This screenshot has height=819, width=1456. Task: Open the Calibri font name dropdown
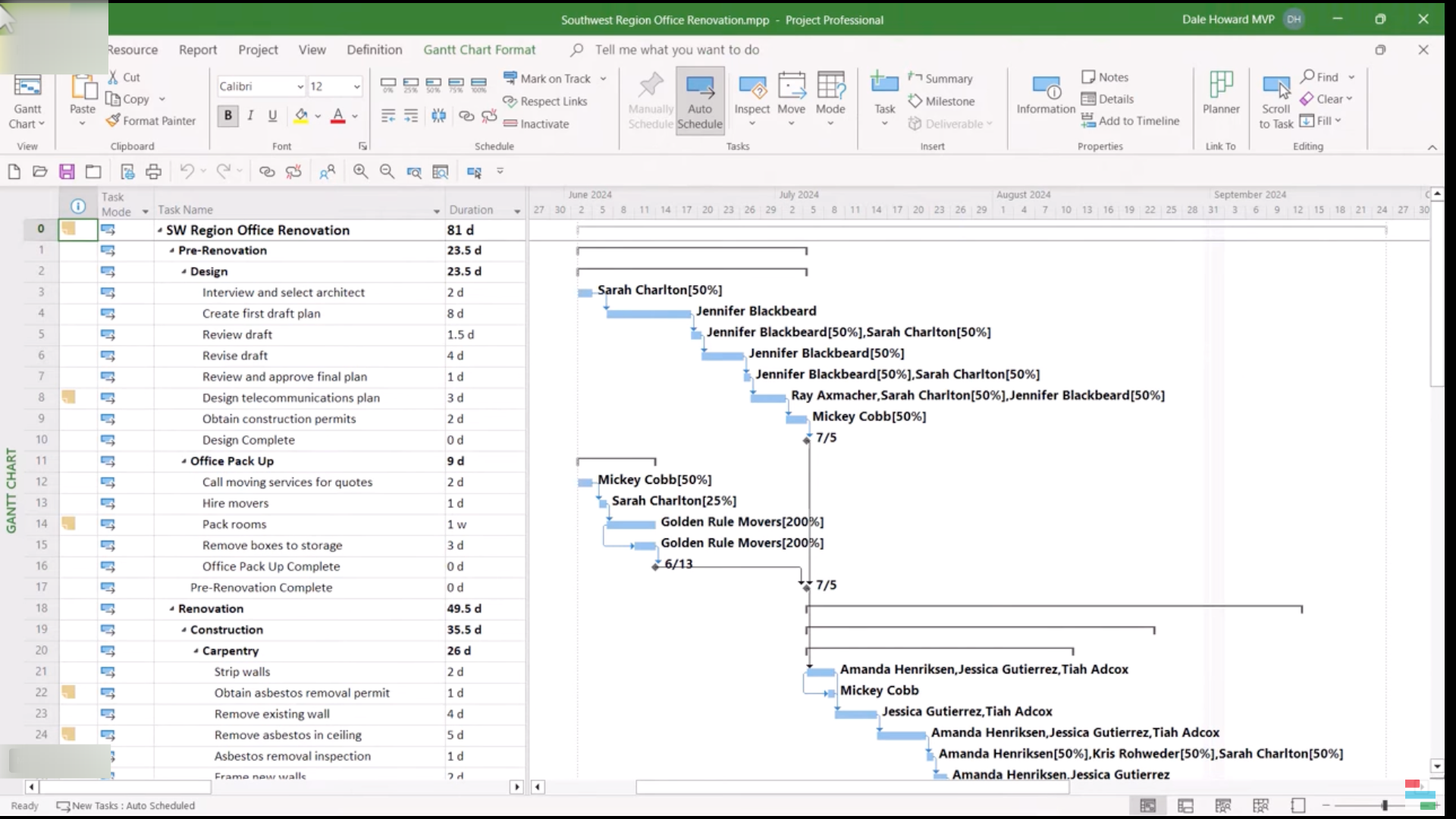[x=300, y=86]
